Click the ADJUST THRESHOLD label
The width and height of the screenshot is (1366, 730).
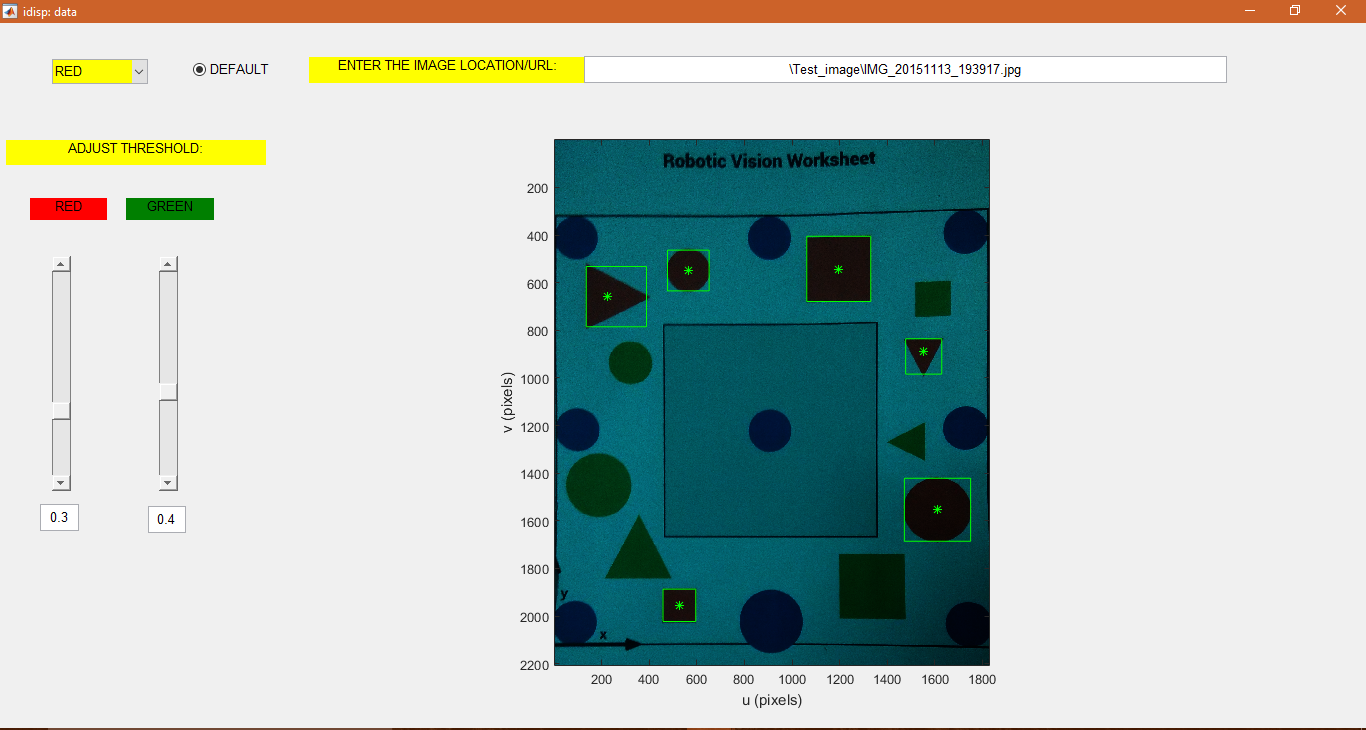[x=135, y=152]
